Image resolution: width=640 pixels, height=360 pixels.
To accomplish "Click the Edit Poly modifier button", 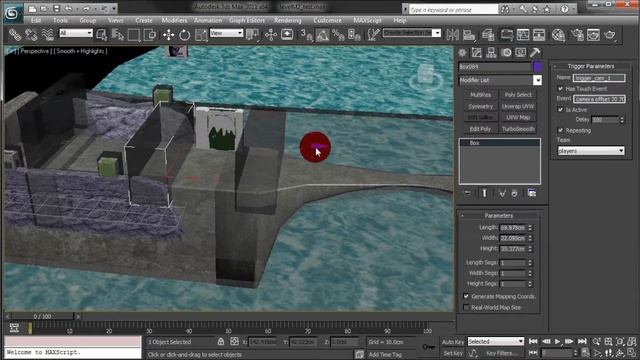I will click(x=480, y=129).
